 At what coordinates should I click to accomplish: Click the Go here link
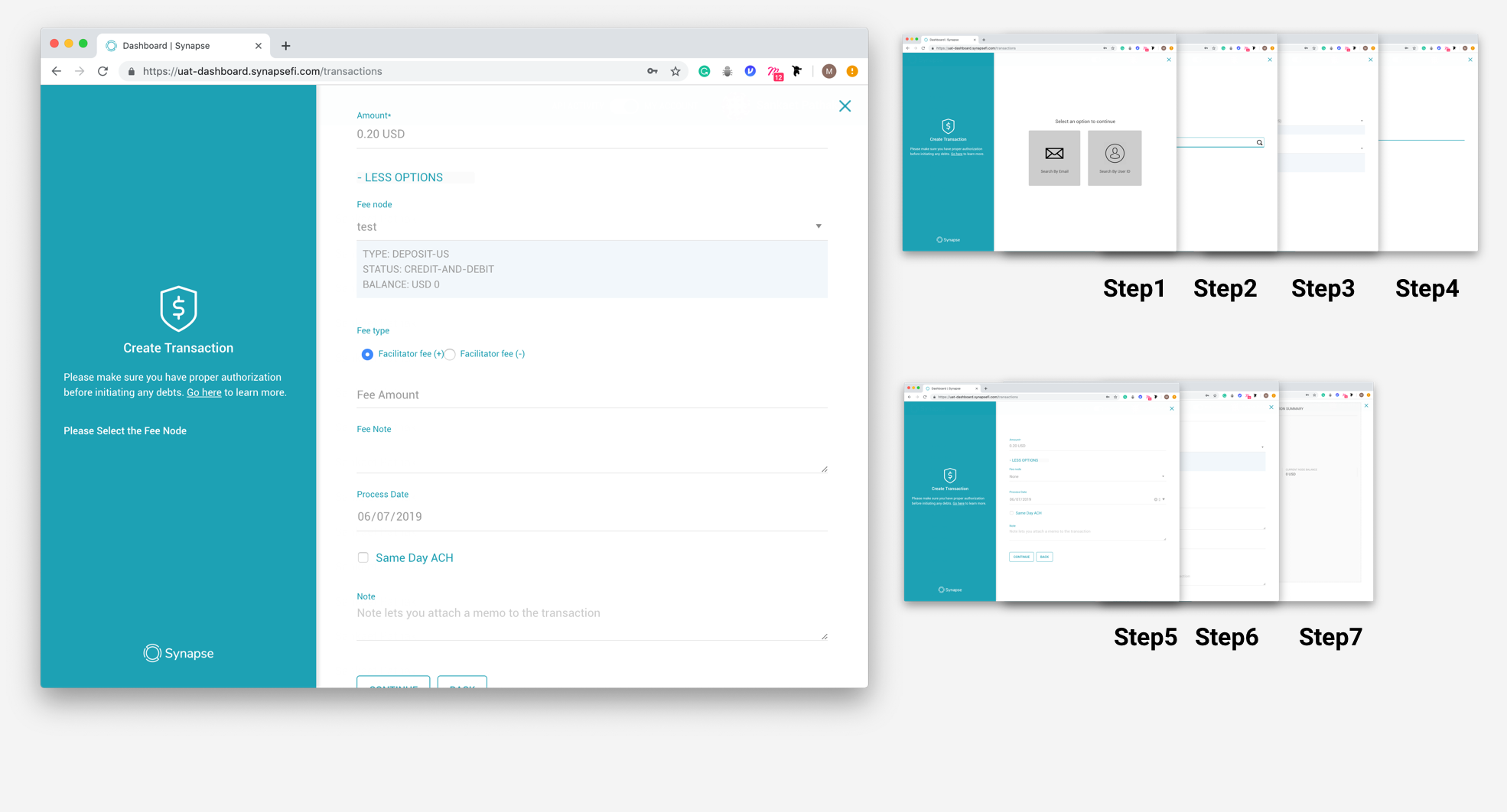(203, 392)
